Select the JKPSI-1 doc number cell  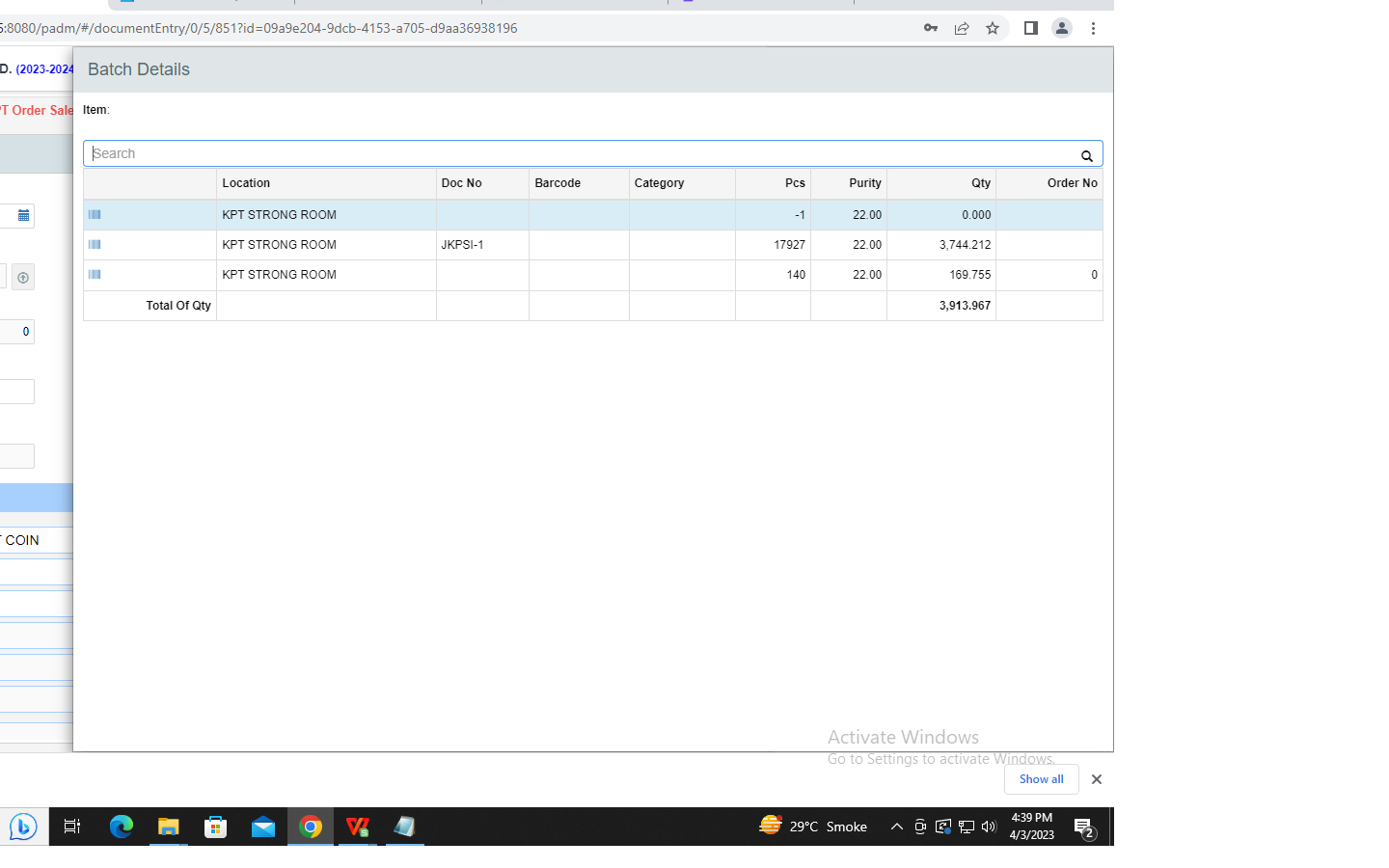tap(482, 245)
